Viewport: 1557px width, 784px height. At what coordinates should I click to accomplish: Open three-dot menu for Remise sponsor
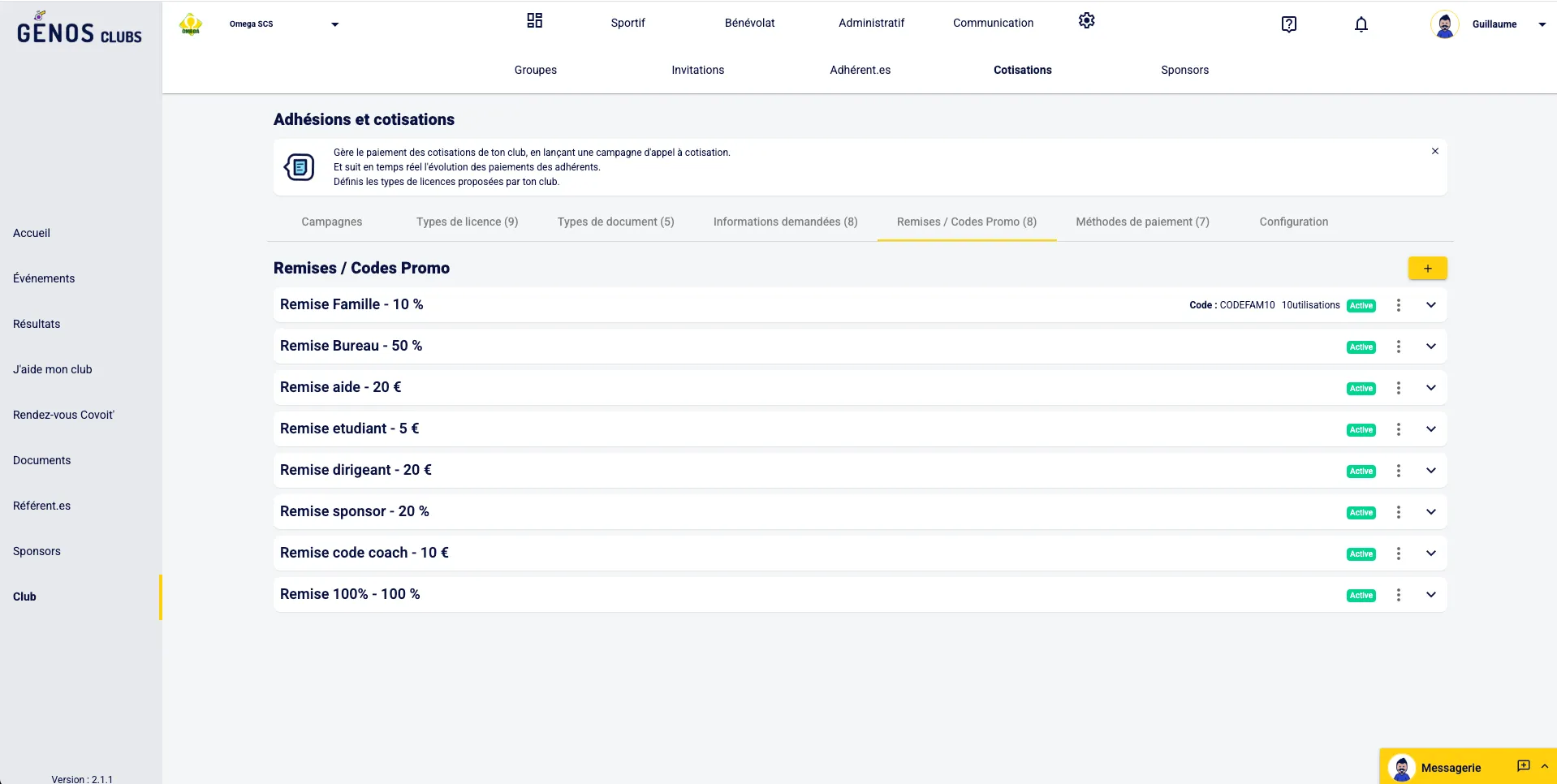(1398, 512)
